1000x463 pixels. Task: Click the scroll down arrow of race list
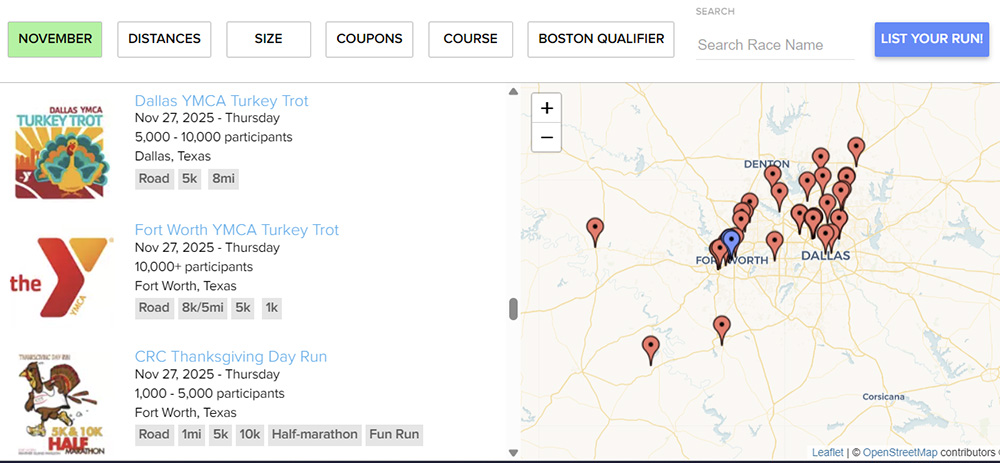(513, 453)
